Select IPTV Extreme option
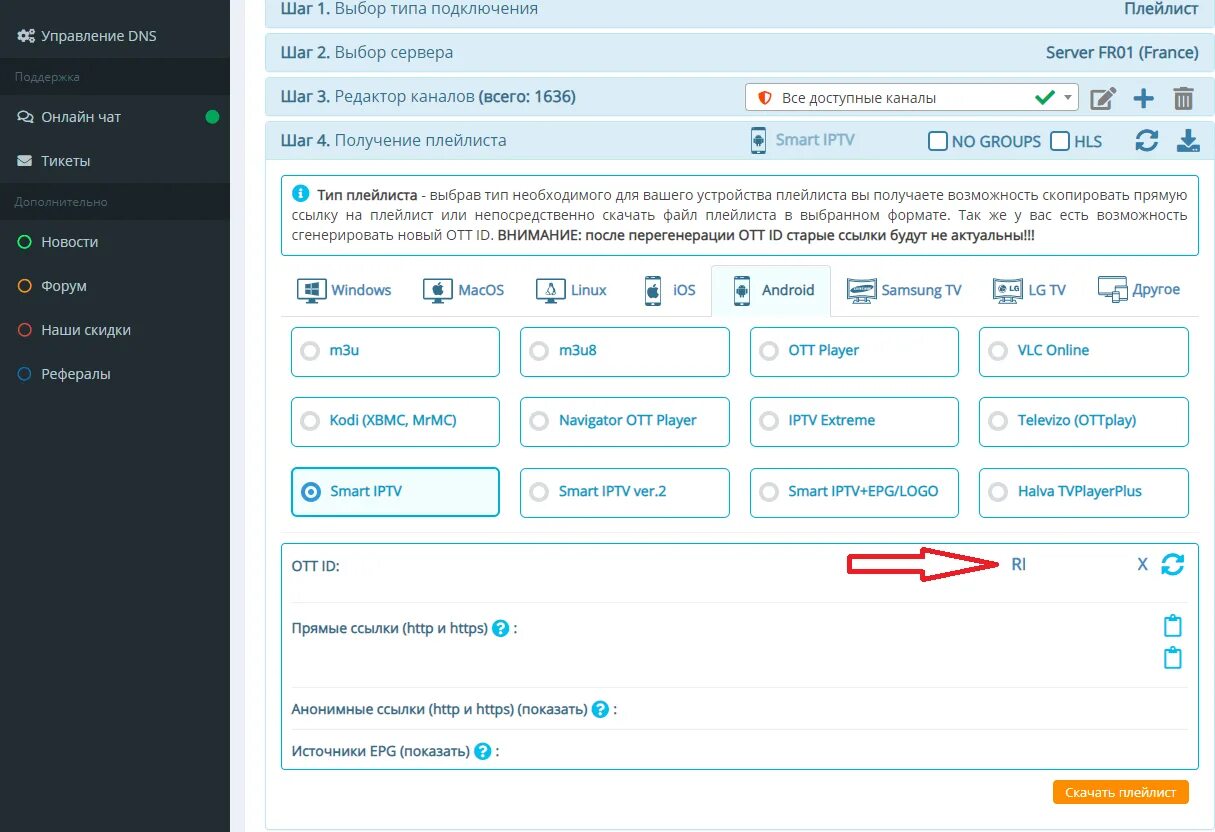This screenshot has height=832, width=1215. (854, 421)
